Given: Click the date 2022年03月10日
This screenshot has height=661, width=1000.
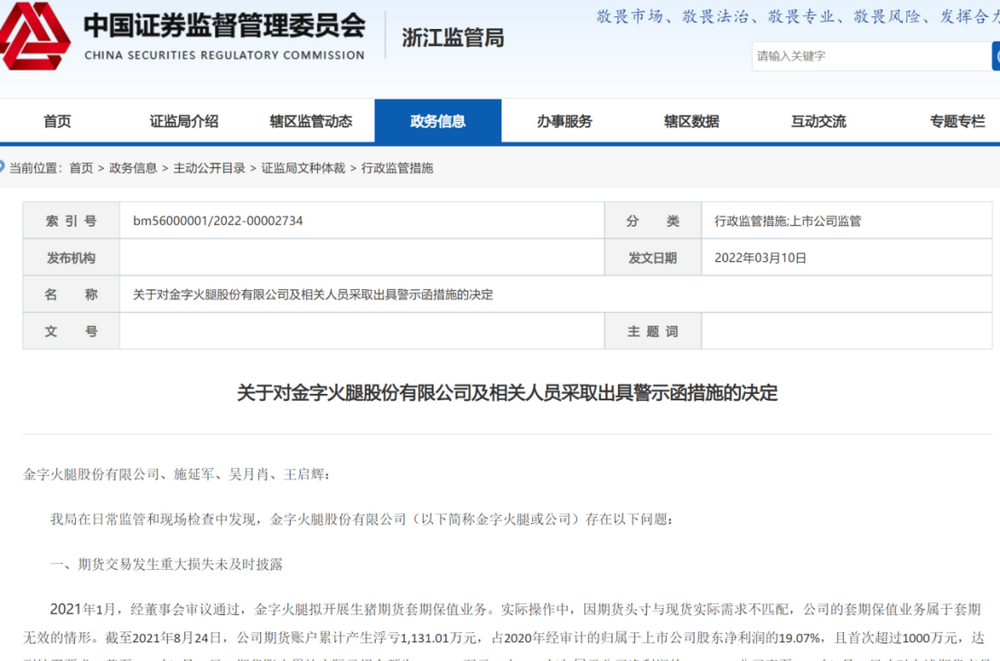Looking at the screenshot, I should coord(760,258).
